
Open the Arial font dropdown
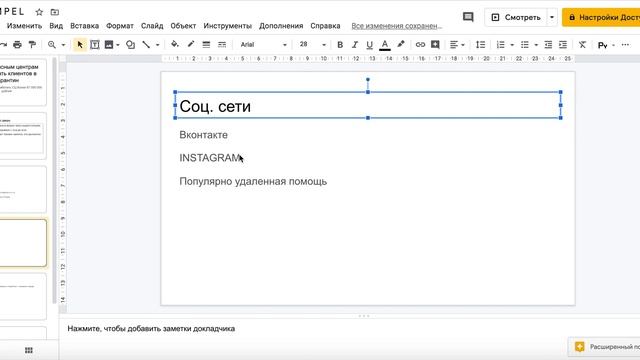pos(263,44)
